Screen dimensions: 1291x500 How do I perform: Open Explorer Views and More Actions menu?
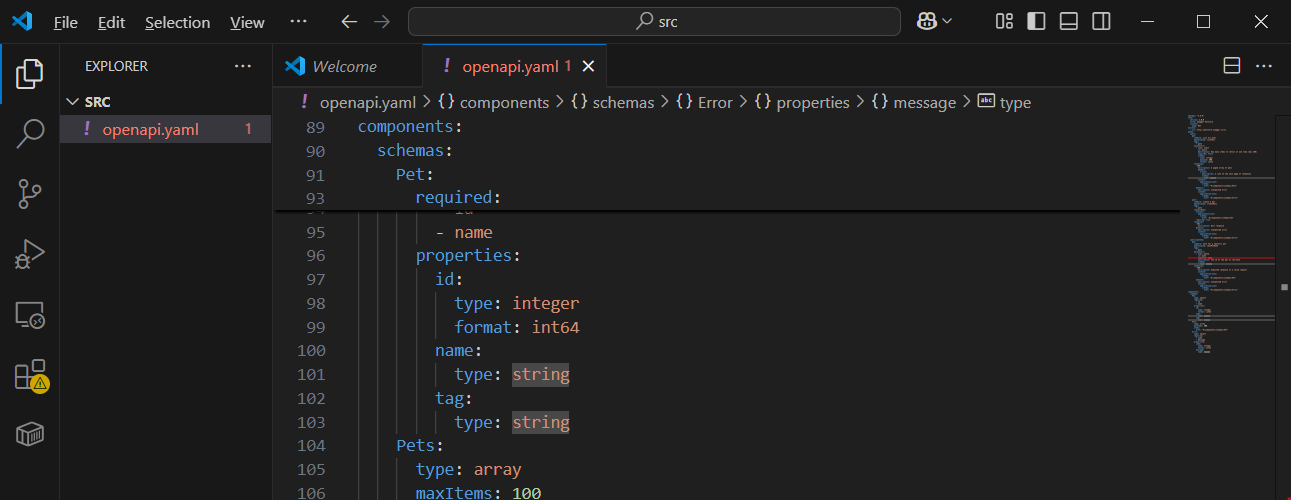point(243,66)
